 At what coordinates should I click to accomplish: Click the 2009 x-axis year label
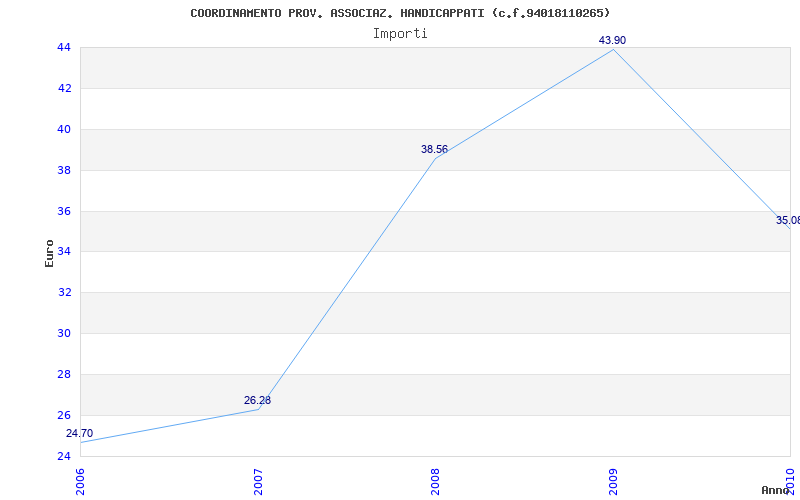point(613,482)
